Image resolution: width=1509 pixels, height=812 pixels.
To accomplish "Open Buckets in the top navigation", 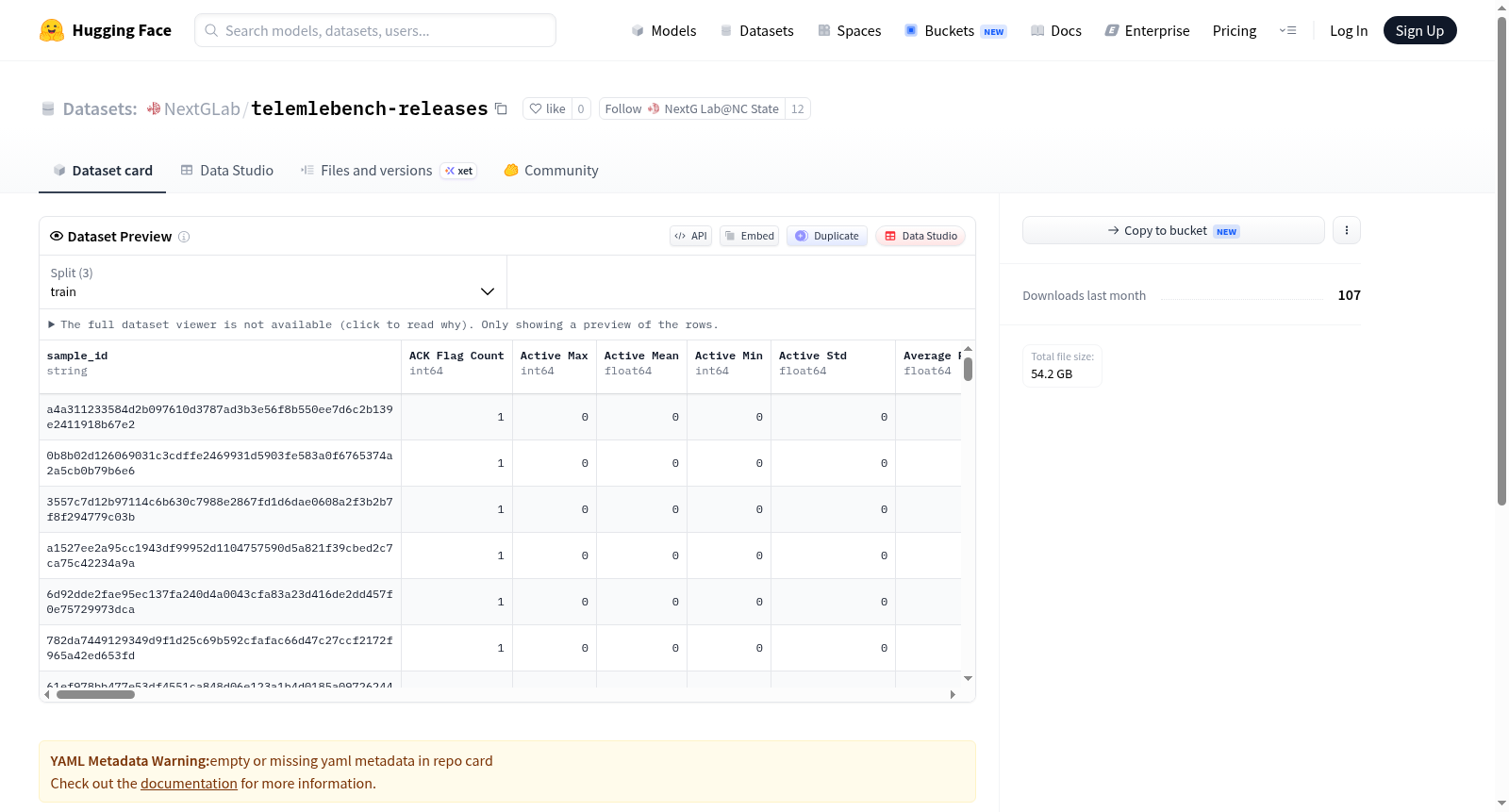I will coord(955,30).
